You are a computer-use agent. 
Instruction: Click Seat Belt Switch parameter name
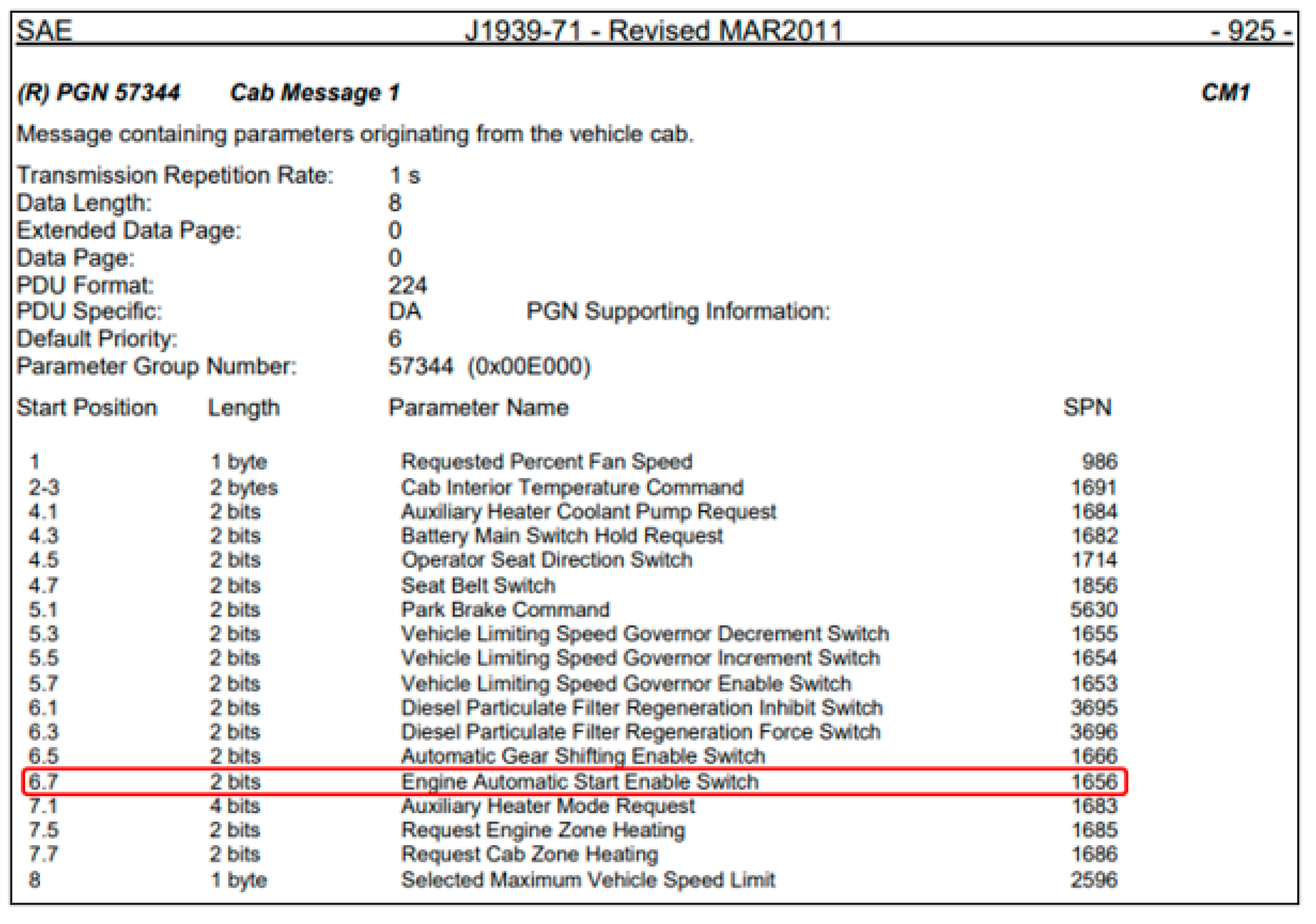(x=478, y=586)
